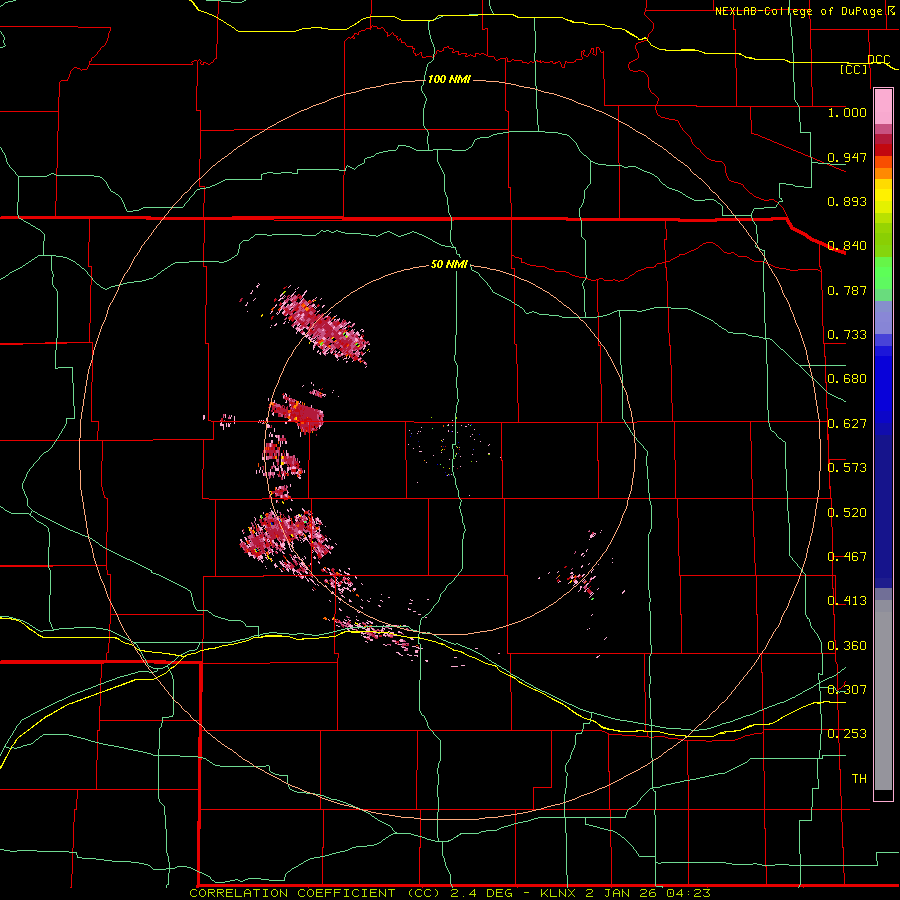This screenshot has height=900, width=900.
Task: Pick the bright green segment of color bar
Action: [883, 273]
